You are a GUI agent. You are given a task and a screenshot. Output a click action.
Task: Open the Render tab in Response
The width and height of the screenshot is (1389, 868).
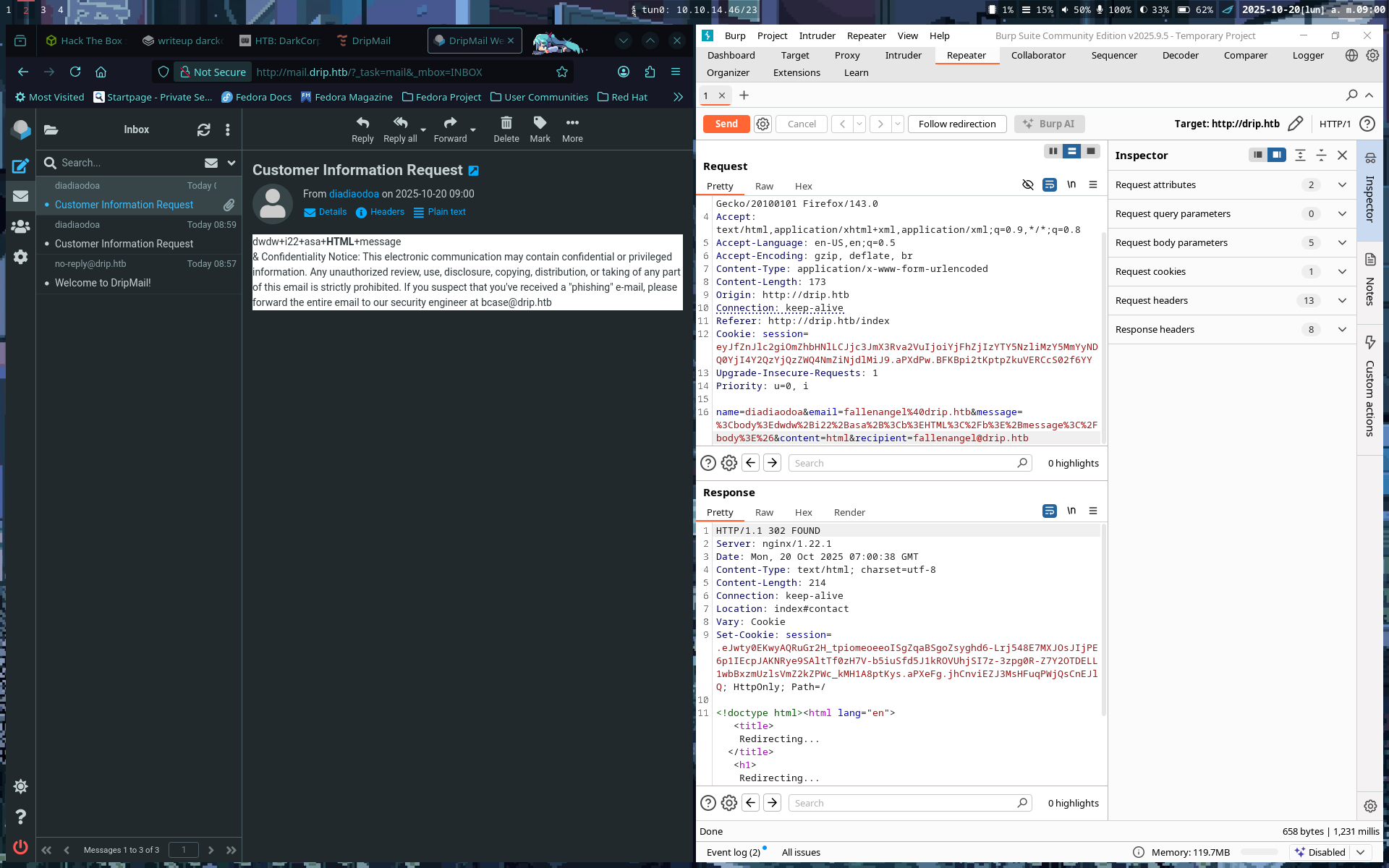(849, 512)
